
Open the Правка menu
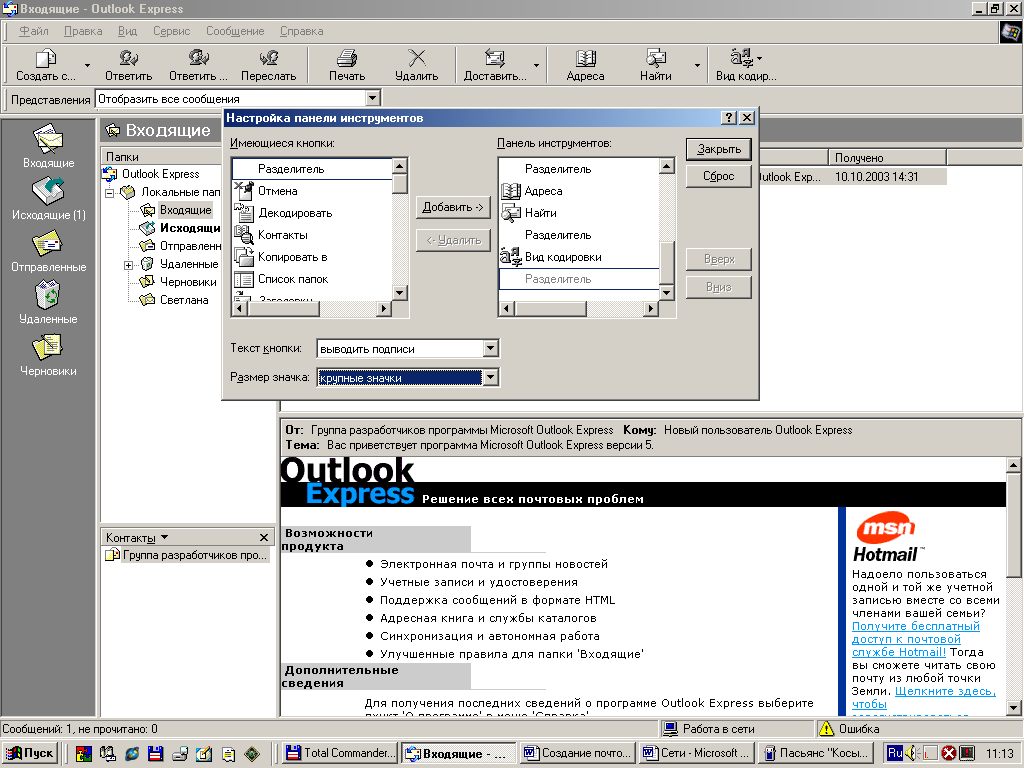pos(83,31)
